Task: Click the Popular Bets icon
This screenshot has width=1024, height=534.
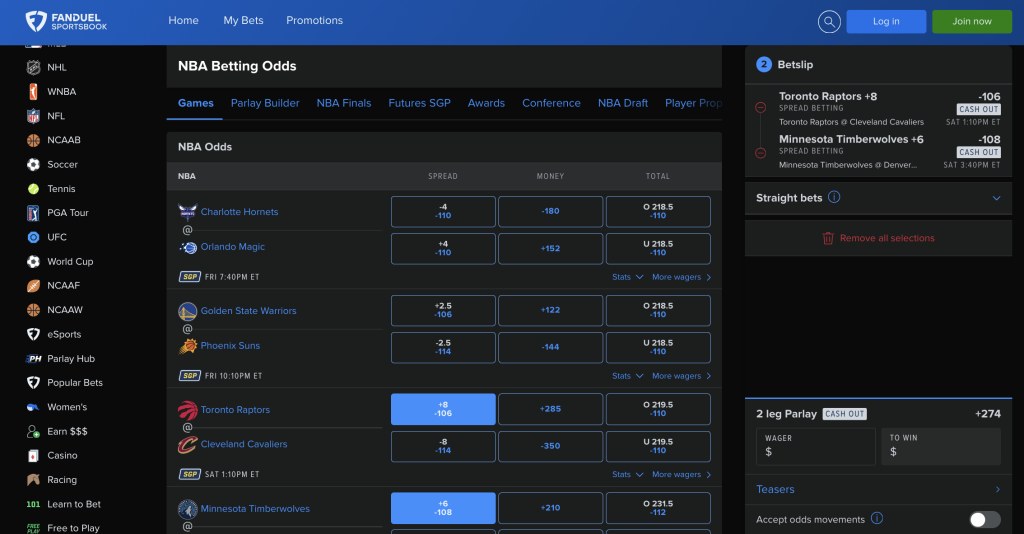Action: pyautogui.click(x=33, y=383)
